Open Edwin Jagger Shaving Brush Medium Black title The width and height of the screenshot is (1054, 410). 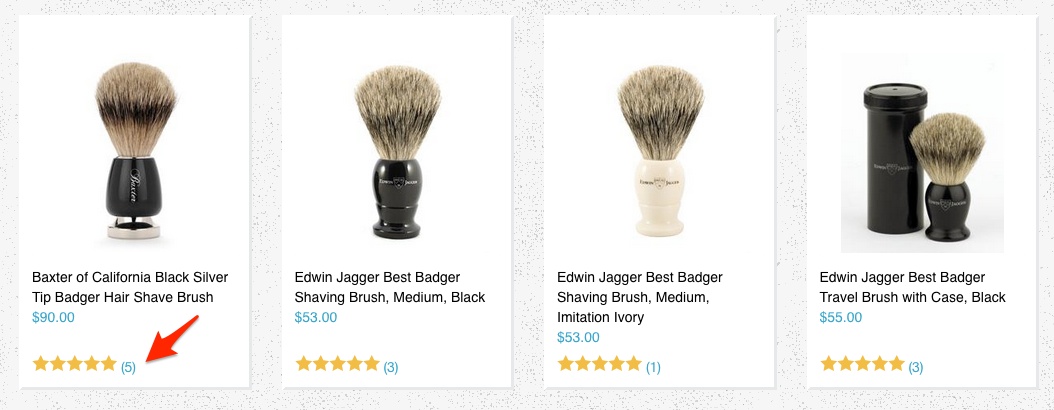pos(390,287)
